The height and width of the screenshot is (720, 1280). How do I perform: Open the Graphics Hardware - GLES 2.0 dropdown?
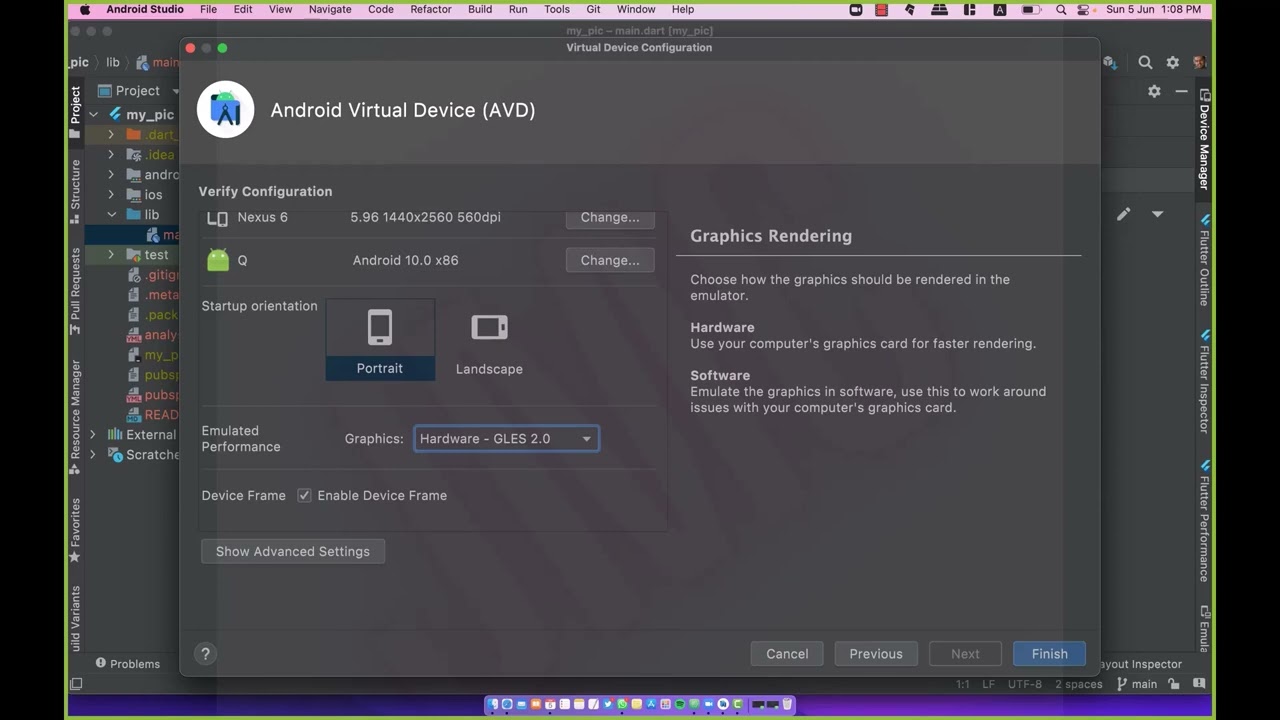click(x=506, y=438)
